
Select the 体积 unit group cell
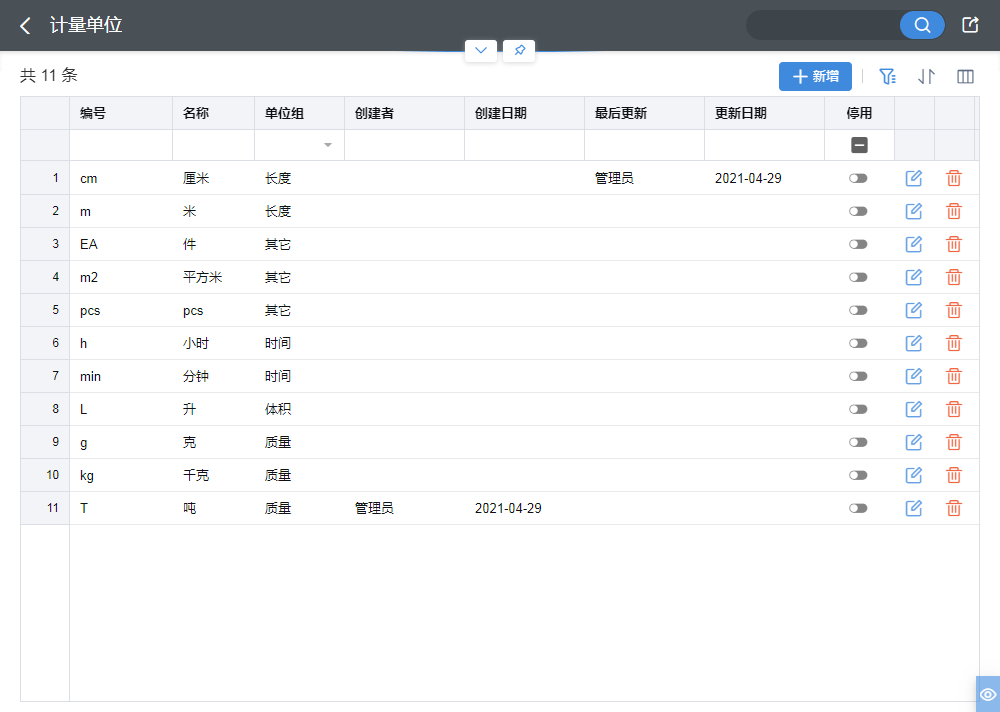pos(300,409)
